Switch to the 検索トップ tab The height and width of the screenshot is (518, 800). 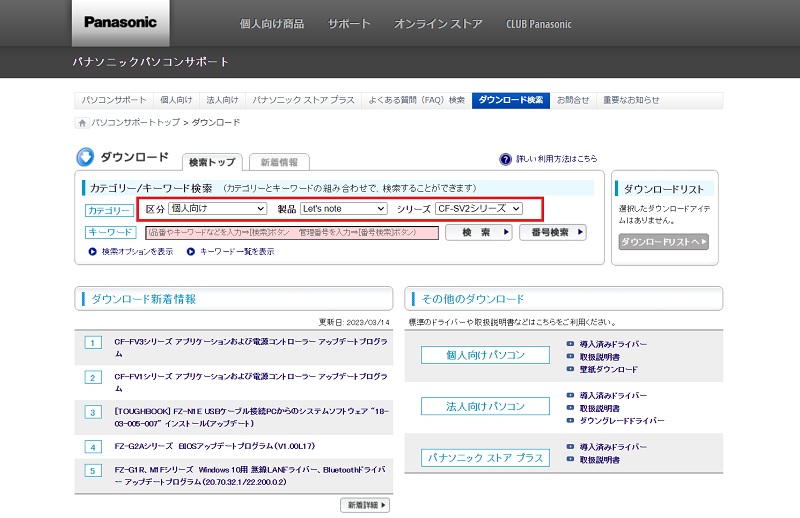point(212,162)
